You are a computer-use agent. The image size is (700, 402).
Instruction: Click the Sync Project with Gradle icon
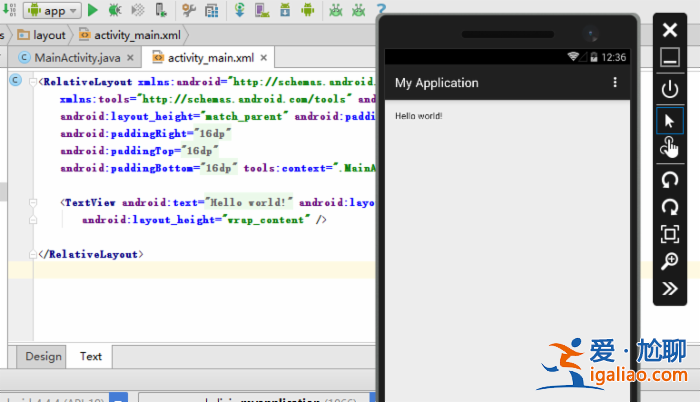point(240,10)
